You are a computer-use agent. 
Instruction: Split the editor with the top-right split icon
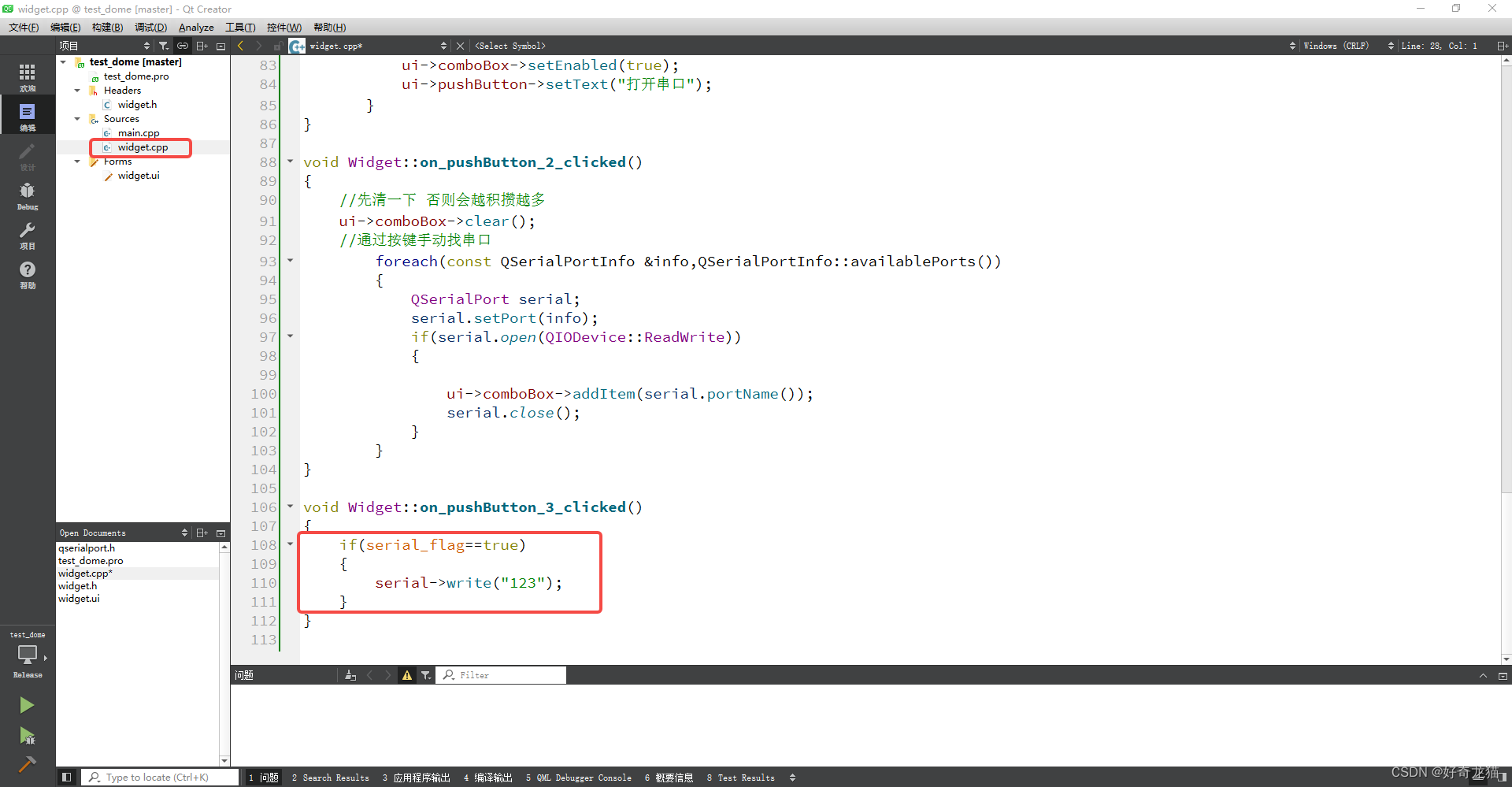[x=1503, y=46]
